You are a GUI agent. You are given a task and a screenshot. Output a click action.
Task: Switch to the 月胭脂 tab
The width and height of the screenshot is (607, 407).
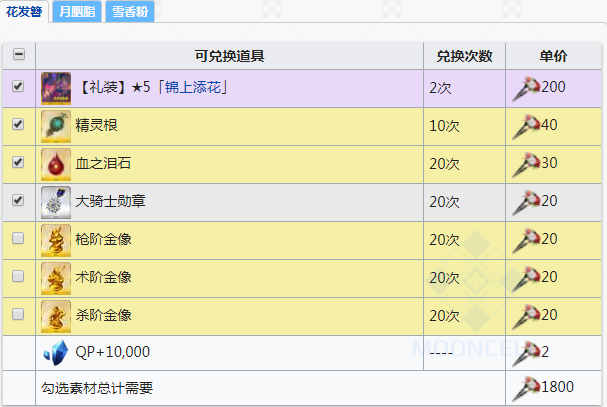[x=77, y=12]
